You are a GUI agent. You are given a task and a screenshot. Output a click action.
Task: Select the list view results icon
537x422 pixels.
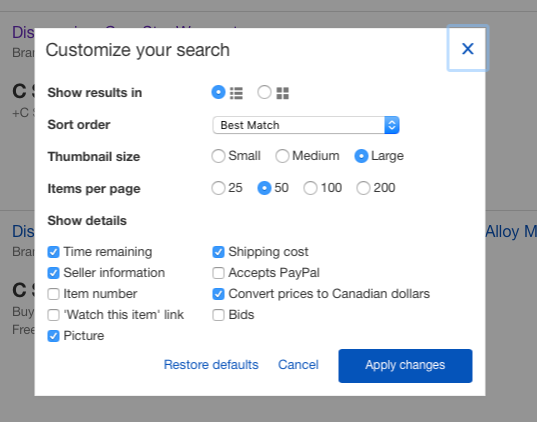click(236, 93)
